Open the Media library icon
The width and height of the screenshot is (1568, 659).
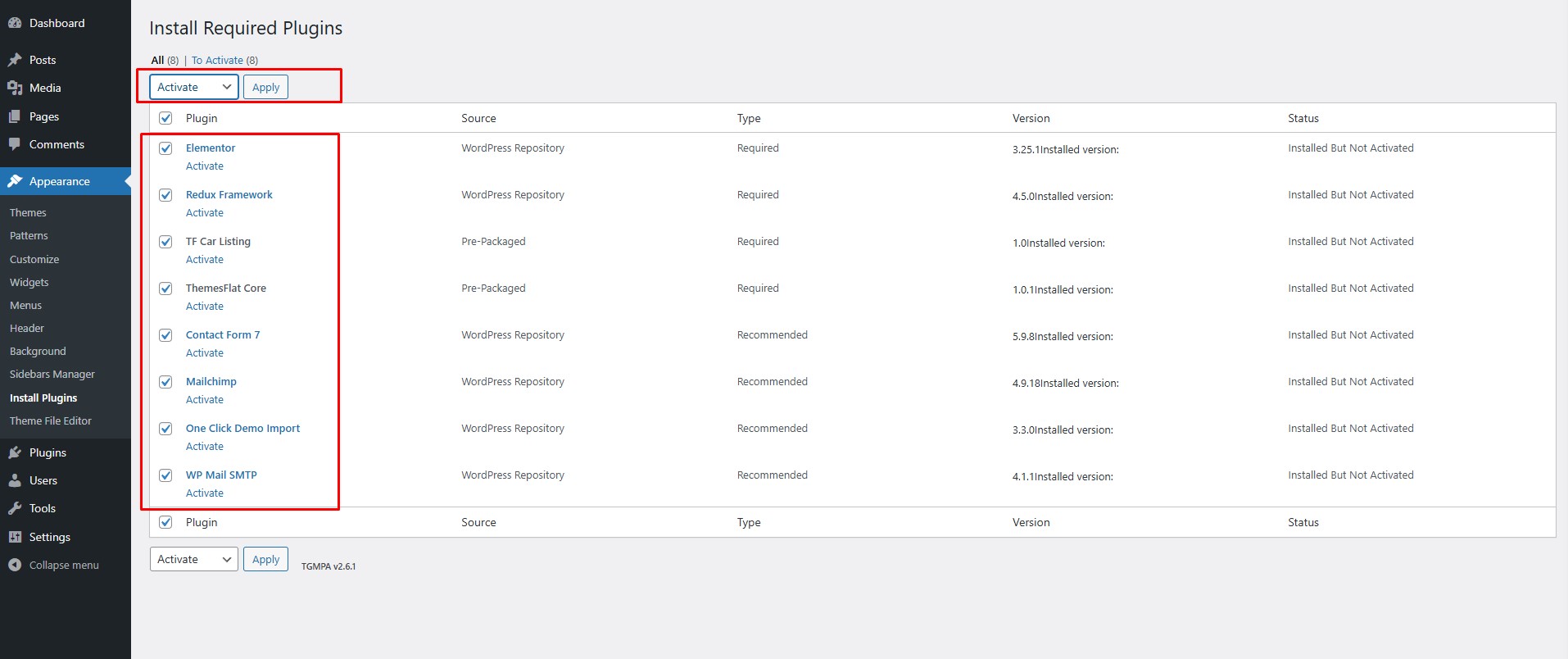(15, 88)
